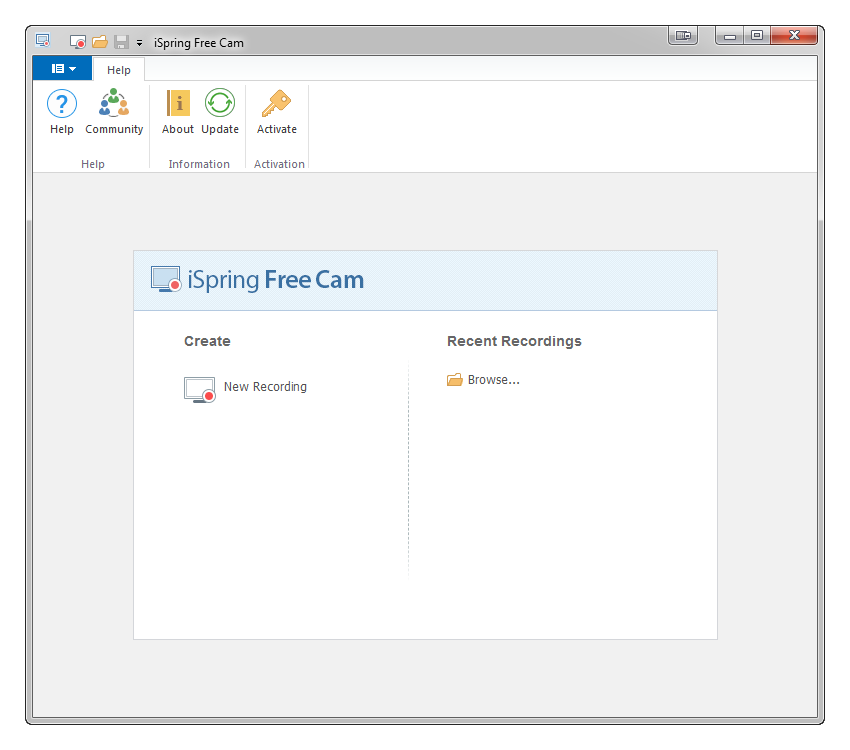Click the Activation group label

[279, 164]
